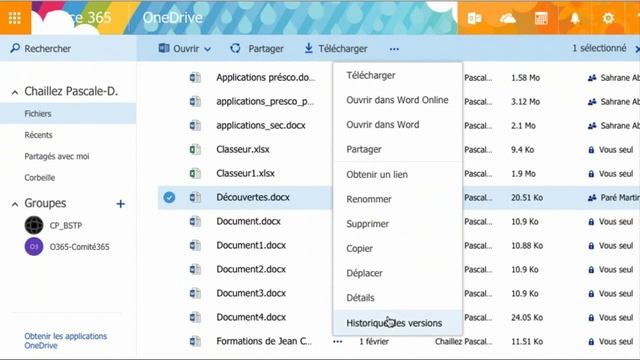Open Historique des versions
This screenshot has height=360, width=640.
[x=398, y=323]
